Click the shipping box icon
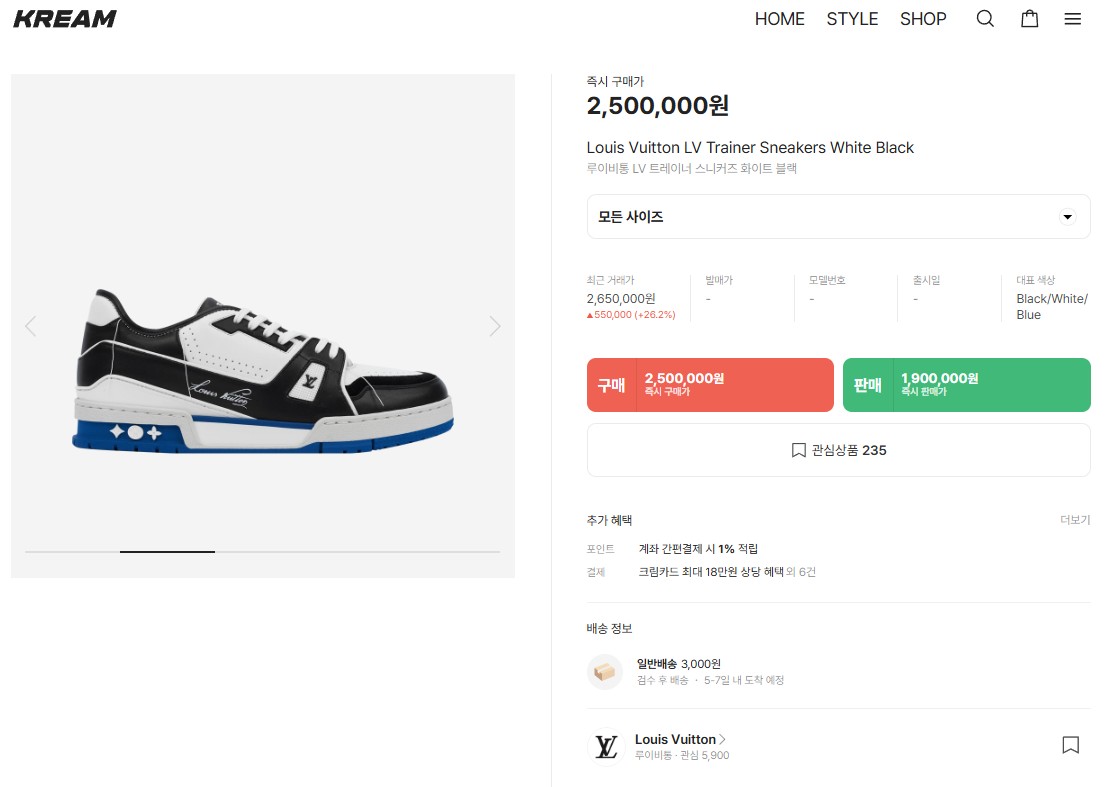 605,672
